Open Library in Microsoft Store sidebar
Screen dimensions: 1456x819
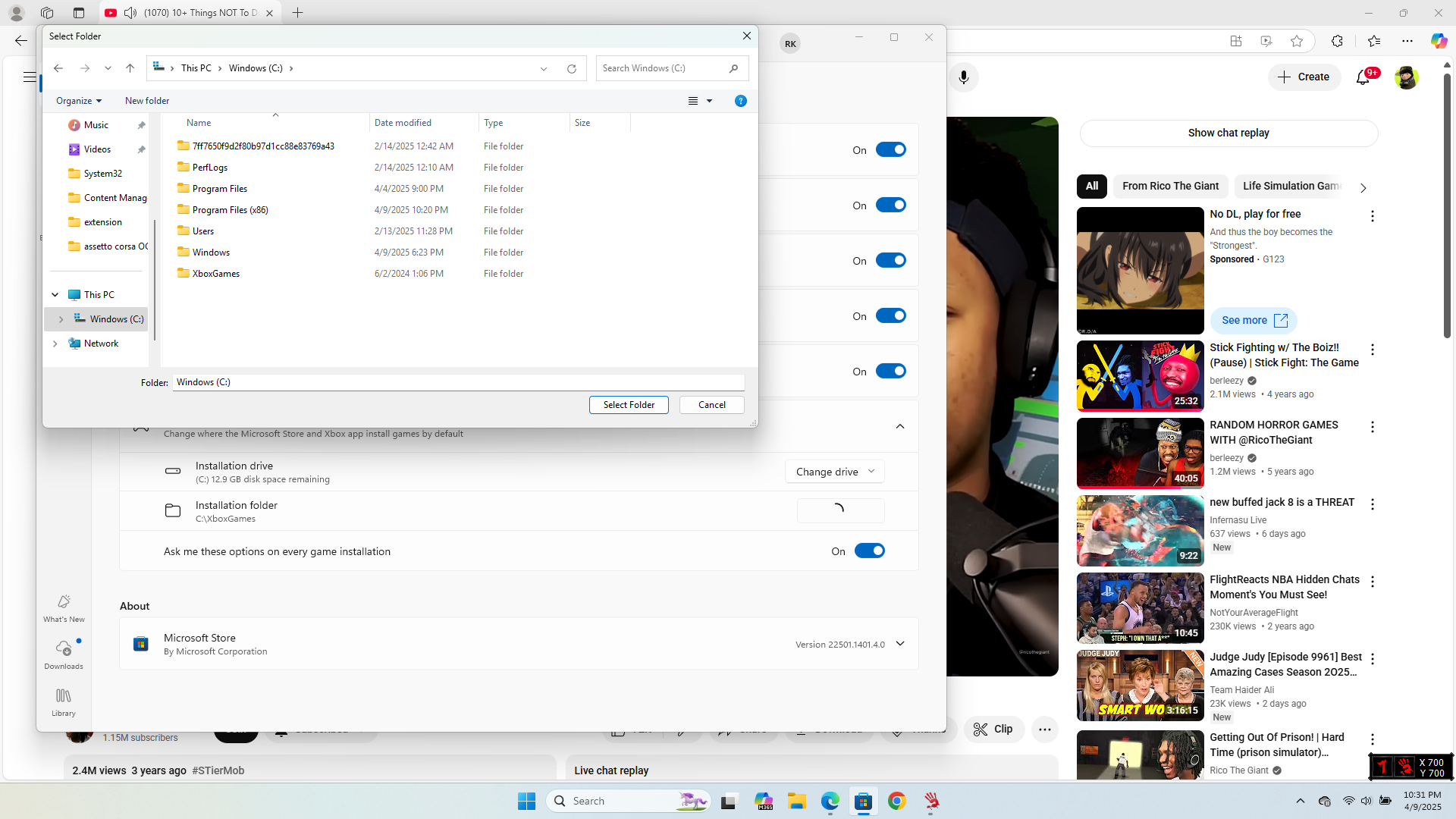[x=64, y=702]
